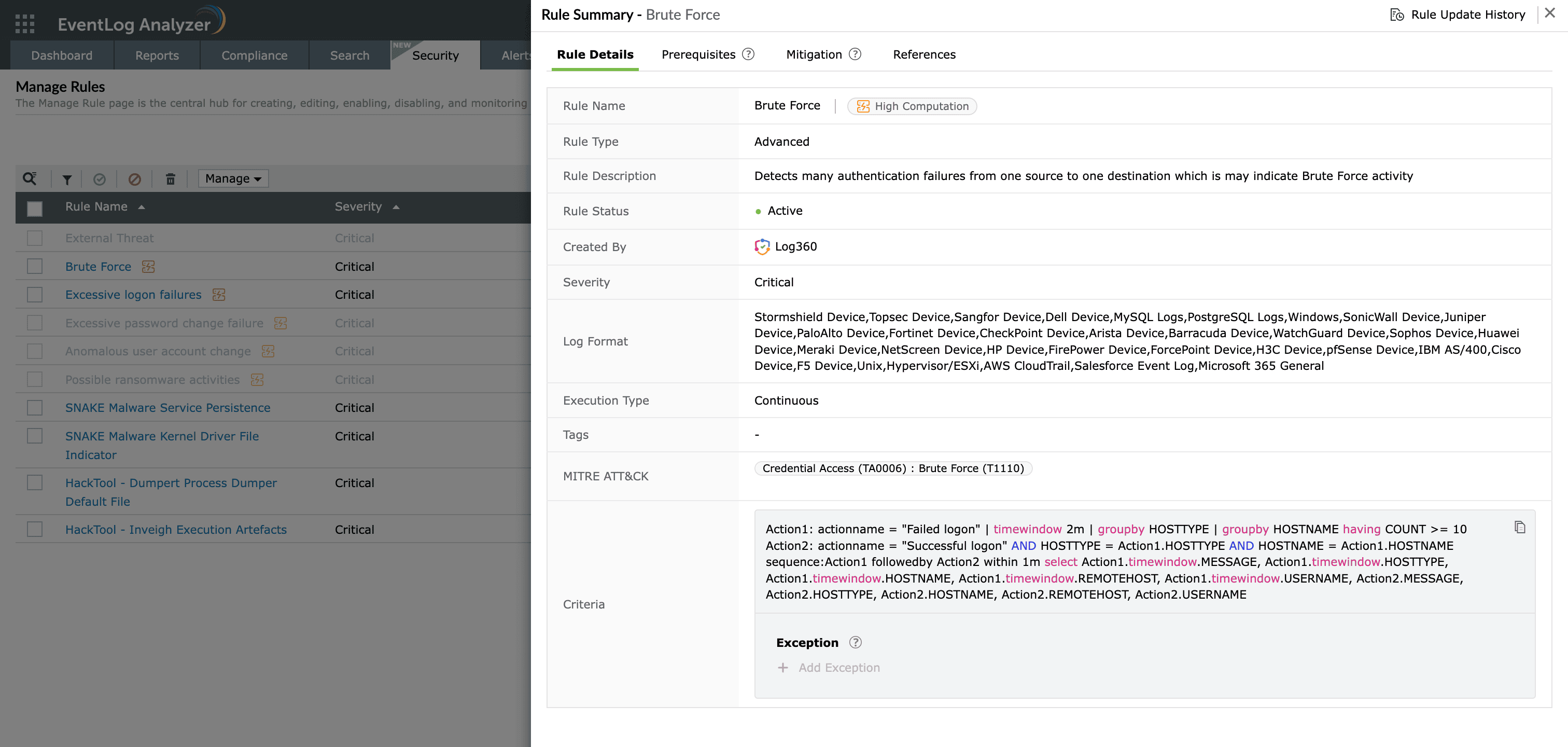Click the Continuous execution type value

click(787, 400)
